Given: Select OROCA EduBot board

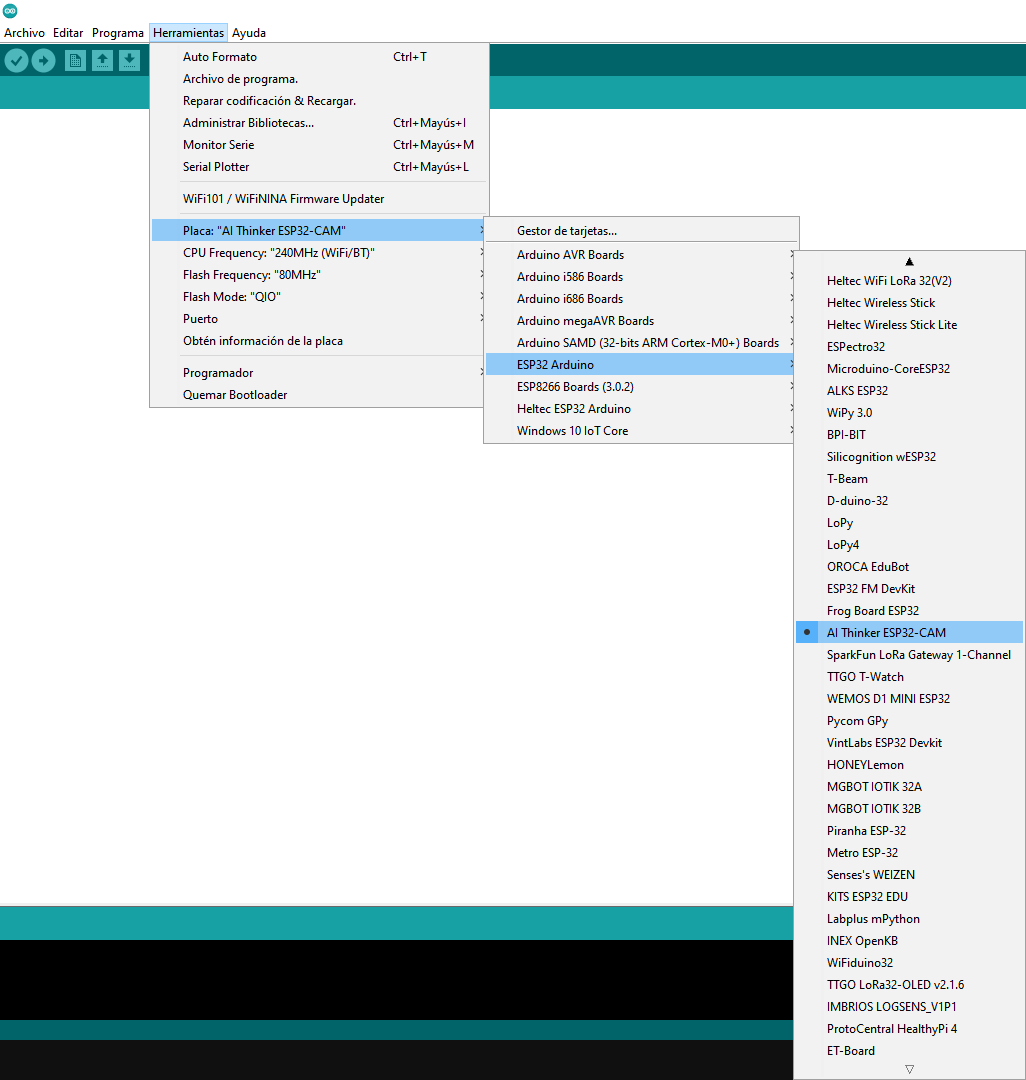Looking at the screenshot, I should [909, 567].
